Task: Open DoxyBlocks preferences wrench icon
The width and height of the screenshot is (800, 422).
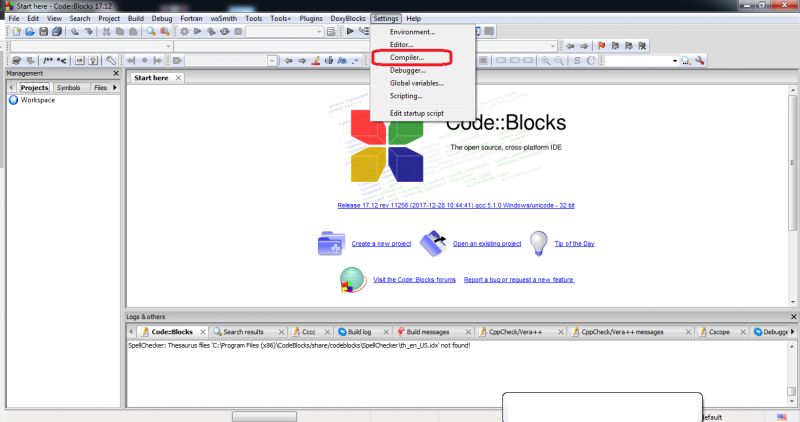Action: coord(111,61)
